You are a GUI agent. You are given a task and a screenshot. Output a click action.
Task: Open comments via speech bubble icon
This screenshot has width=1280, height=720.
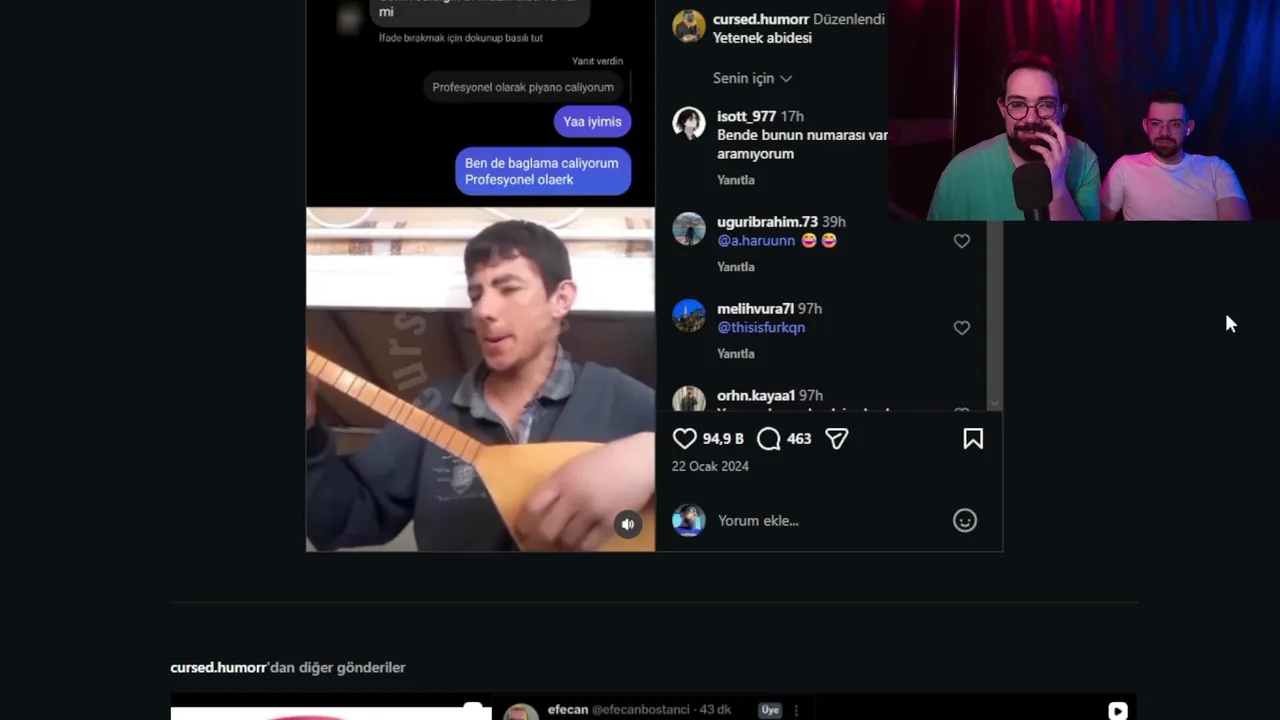pyautogui.click(x=769, y=439)
